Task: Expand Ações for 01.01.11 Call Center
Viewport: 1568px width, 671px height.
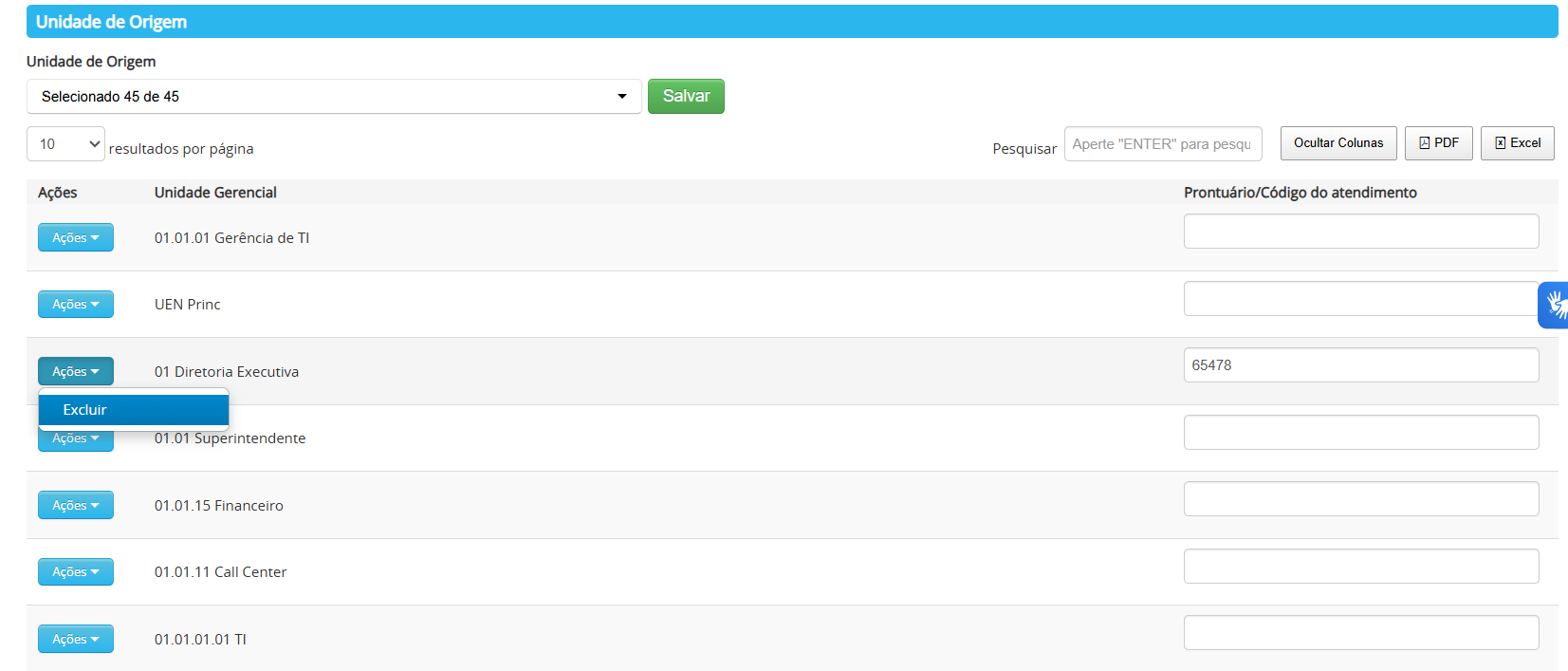Action: pos(76,572)
